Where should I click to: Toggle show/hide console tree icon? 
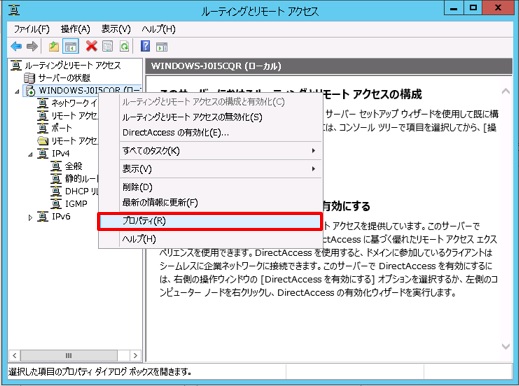[71, 46]
